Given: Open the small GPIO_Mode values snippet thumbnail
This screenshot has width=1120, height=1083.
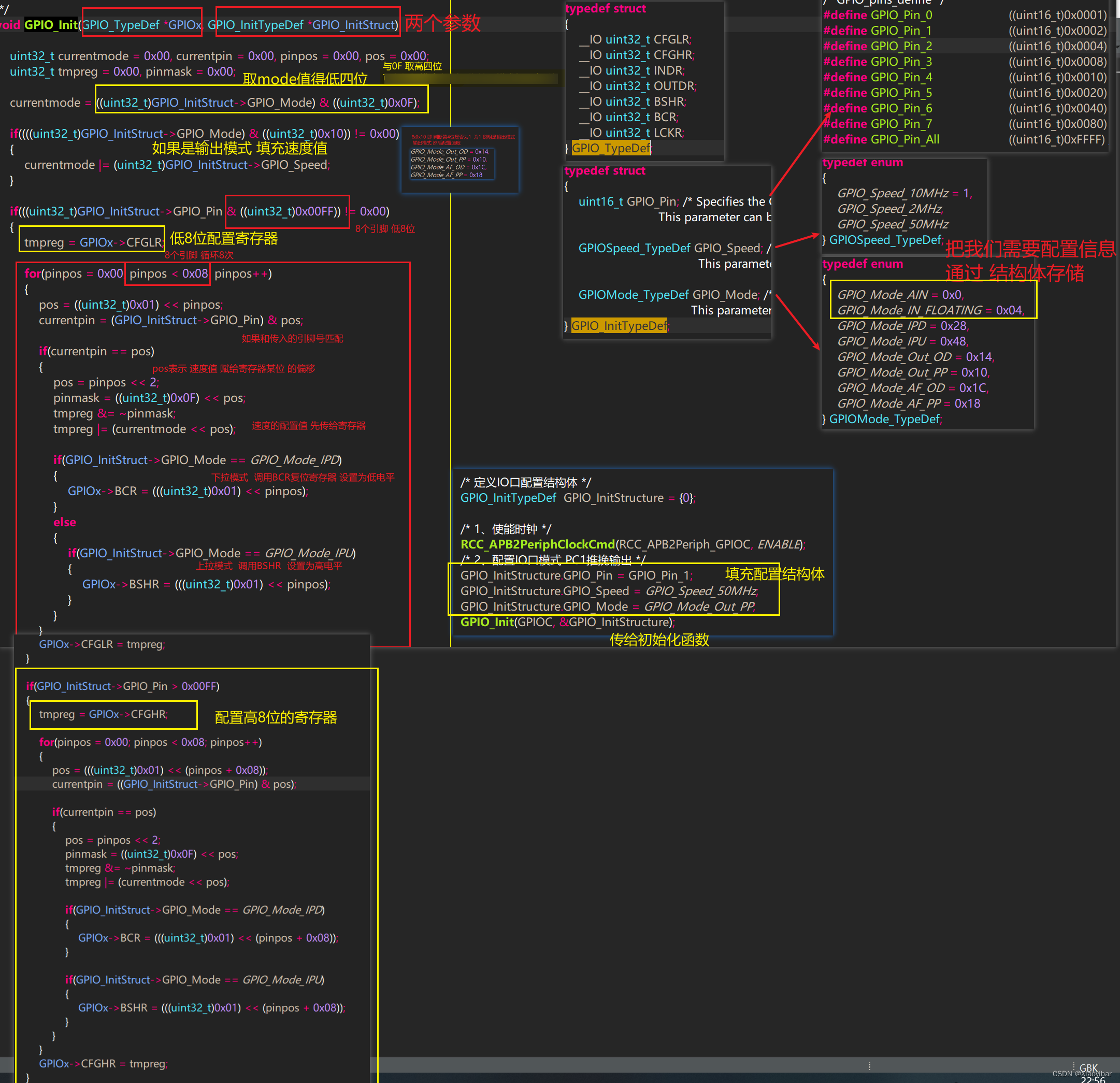Looking at the screenshot, I should pyautogui.click(x=460, y=160).
